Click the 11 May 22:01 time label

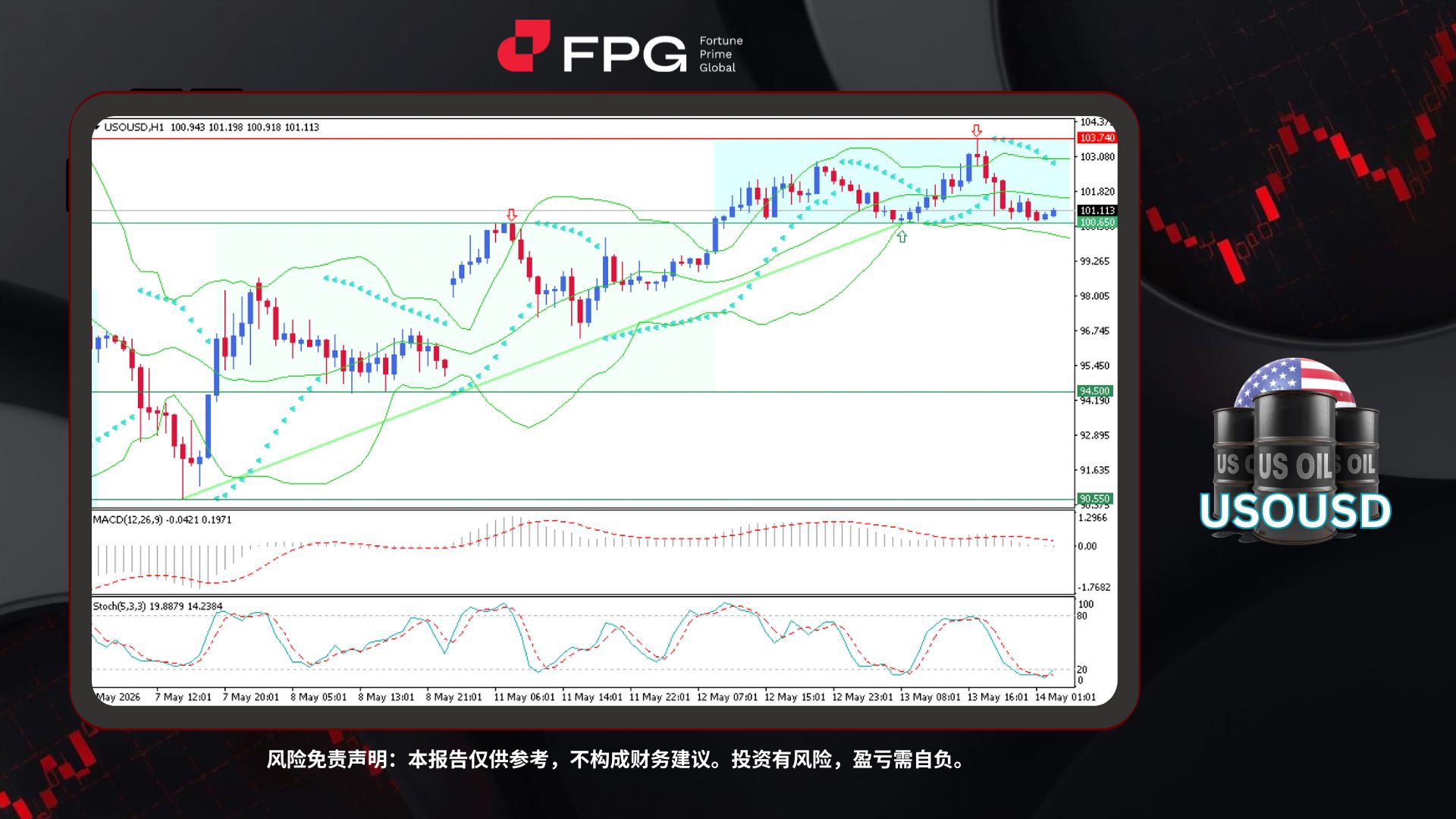click(x=660, y=698)
